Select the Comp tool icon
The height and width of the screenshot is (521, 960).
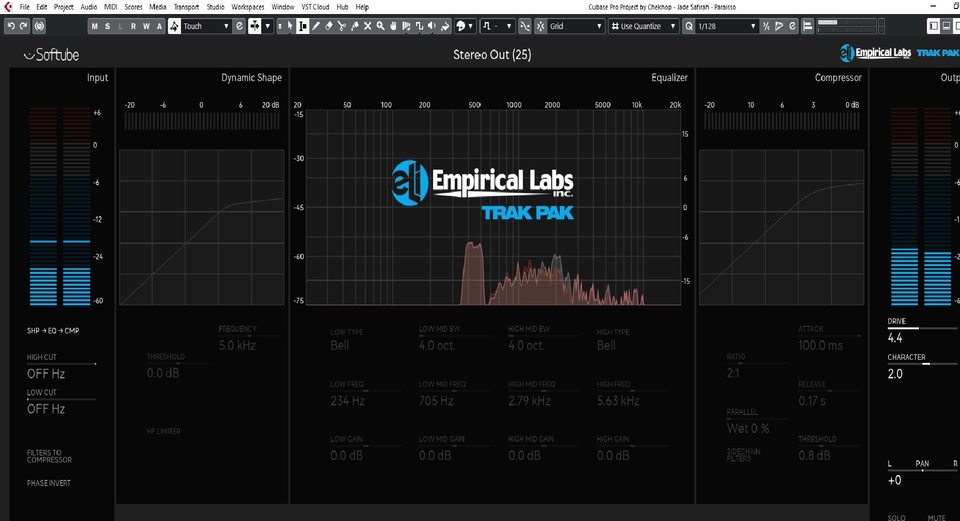[x=406, y=26]
